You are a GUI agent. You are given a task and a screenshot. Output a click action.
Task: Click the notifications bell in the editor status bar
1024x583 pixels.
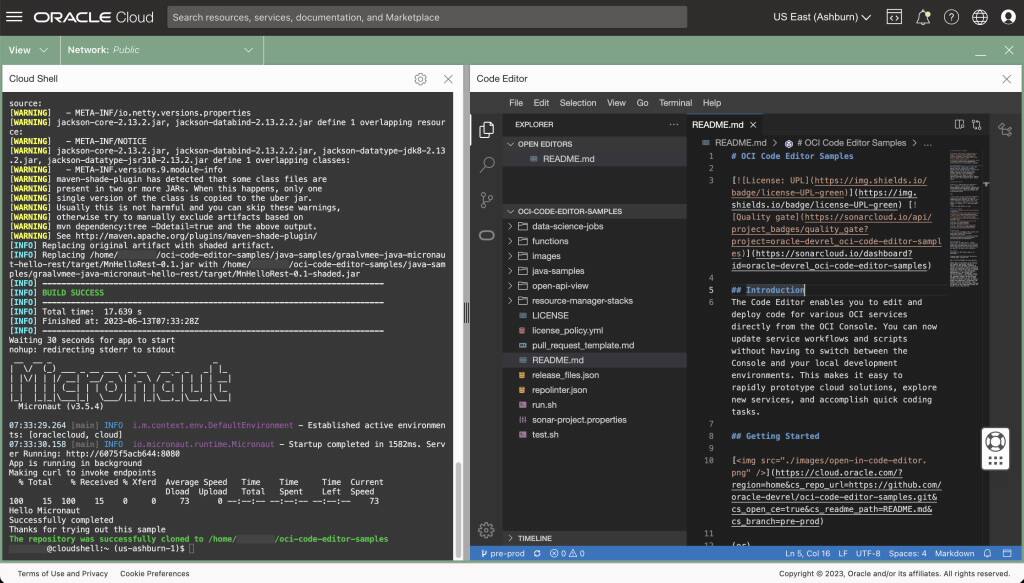point(986,553)
